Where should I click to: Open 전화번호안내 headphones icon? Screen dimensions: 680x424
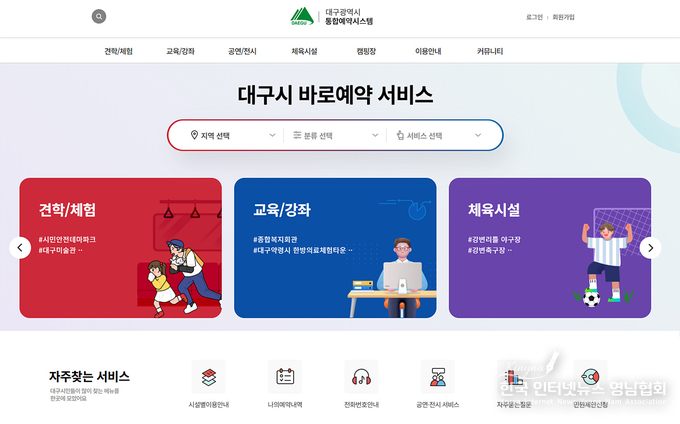361,377
